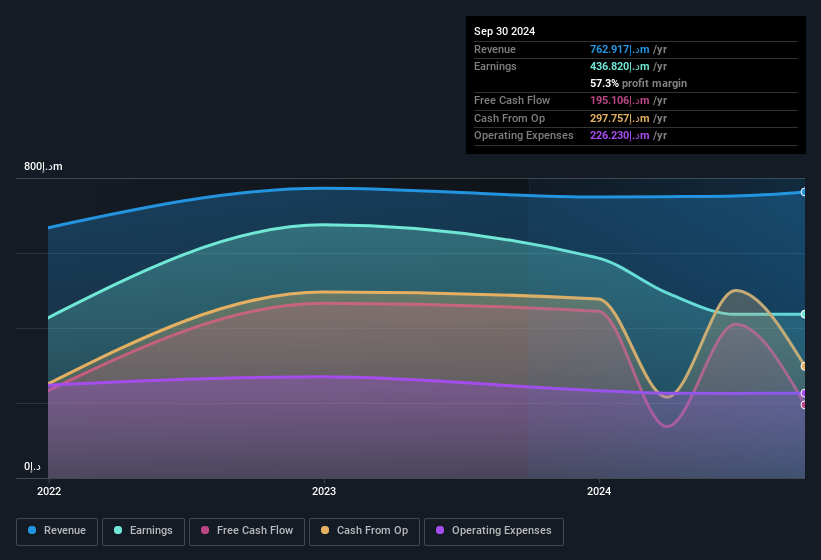
Task: Click the Free Cash Flow tooltip row label
Action: pos(512,100)
